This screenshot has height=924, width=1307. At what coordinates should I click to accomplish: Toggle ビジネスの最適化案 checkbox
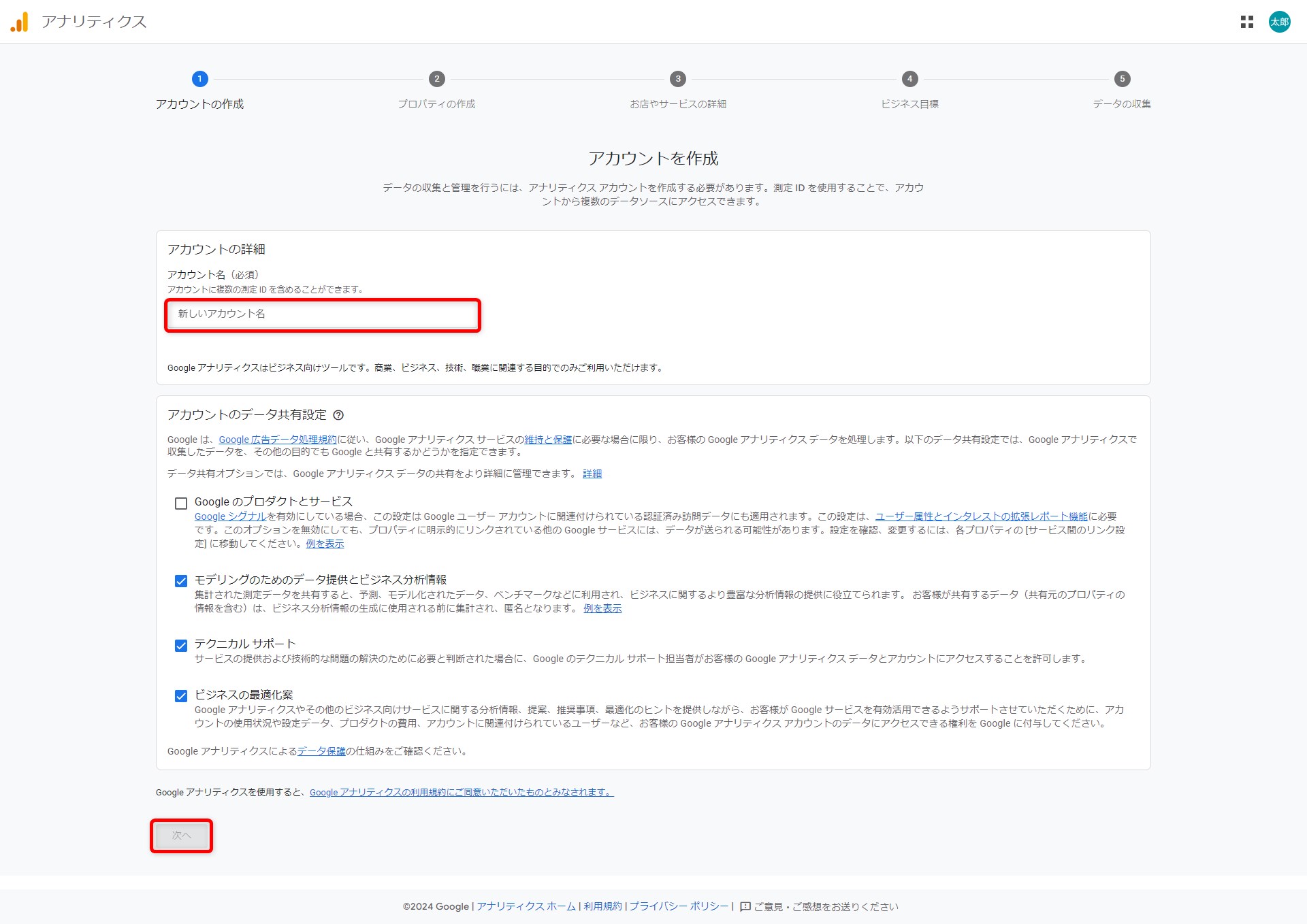(x=181, y=696)
